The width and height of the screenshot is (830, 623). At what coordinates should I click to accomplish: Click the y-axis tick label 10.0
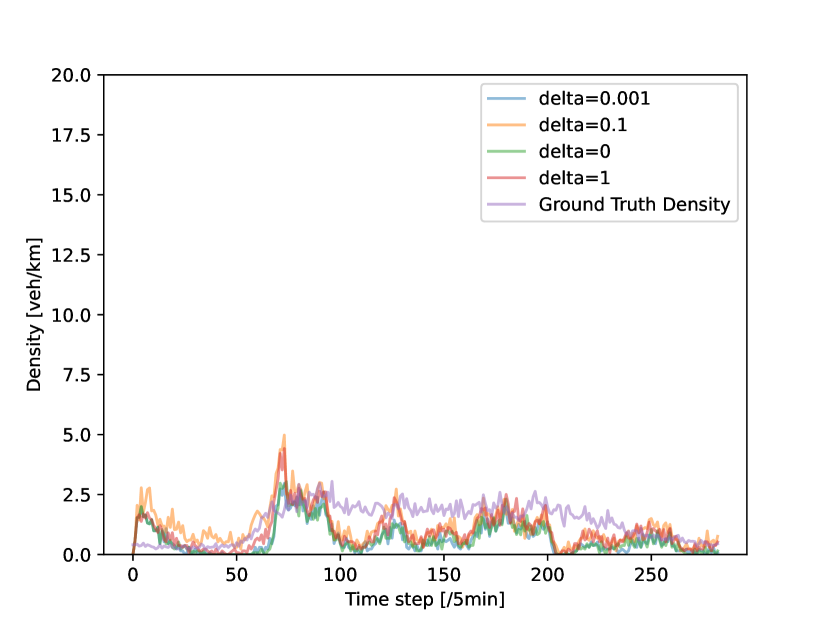[71, 315]
